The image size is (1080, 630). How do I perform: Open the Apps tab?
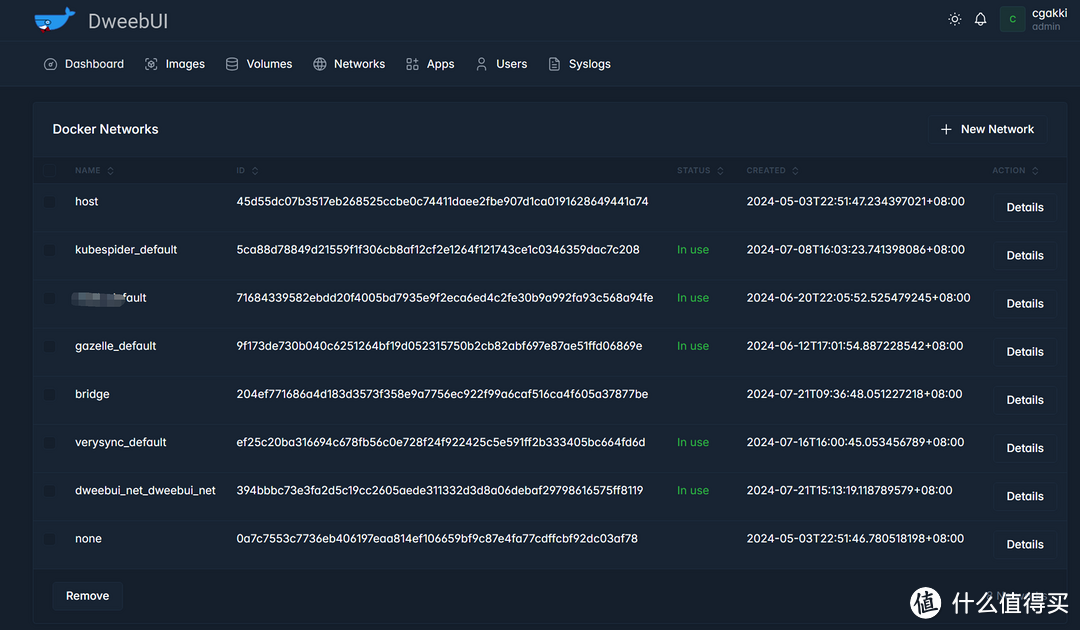[x=430, y=64]
